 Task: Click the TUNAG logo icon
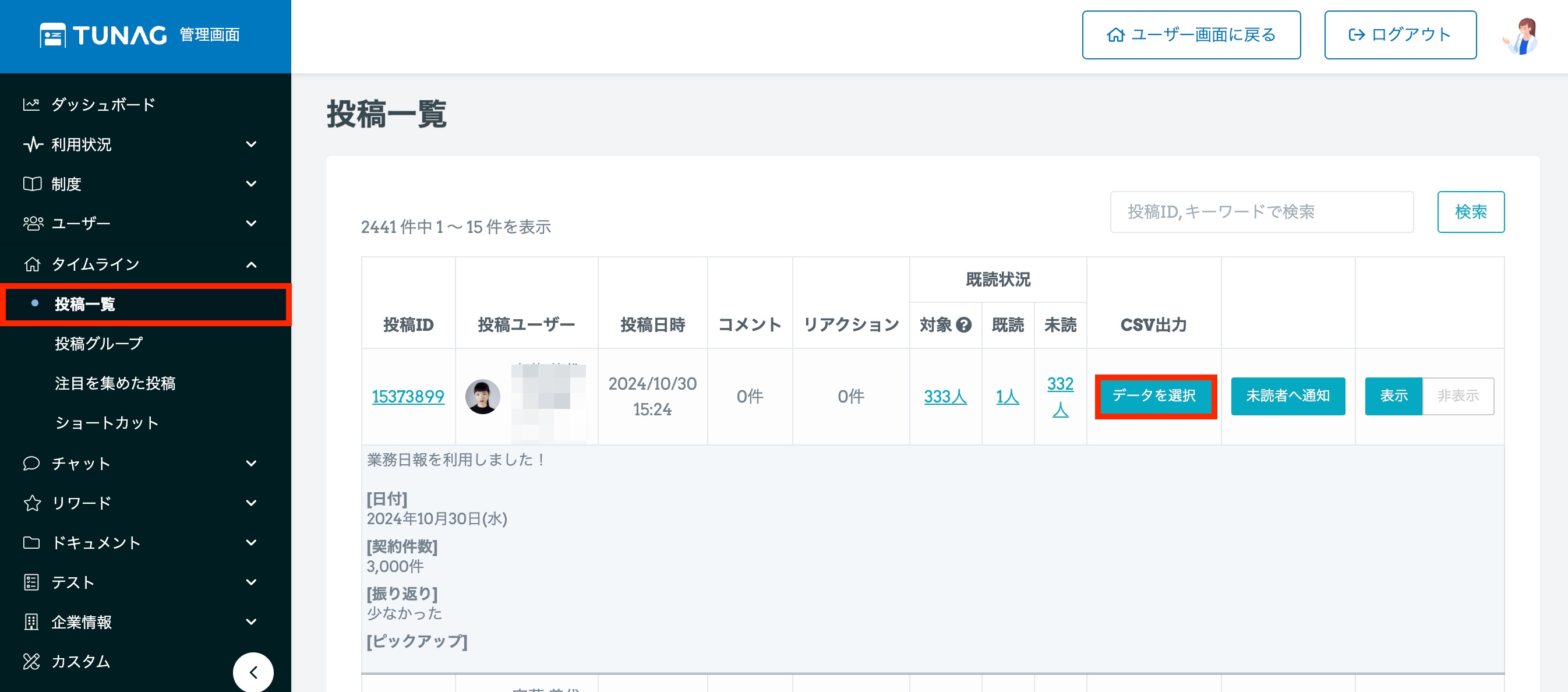click(52, 36)
